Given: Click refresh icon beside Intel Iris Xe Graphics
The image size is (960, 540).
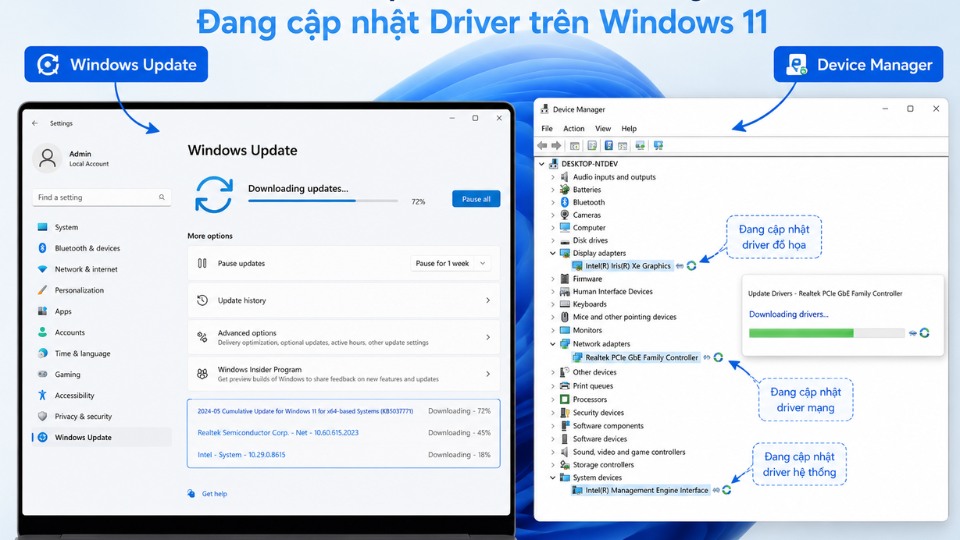Looking at the screenshot, I should 691,266.
